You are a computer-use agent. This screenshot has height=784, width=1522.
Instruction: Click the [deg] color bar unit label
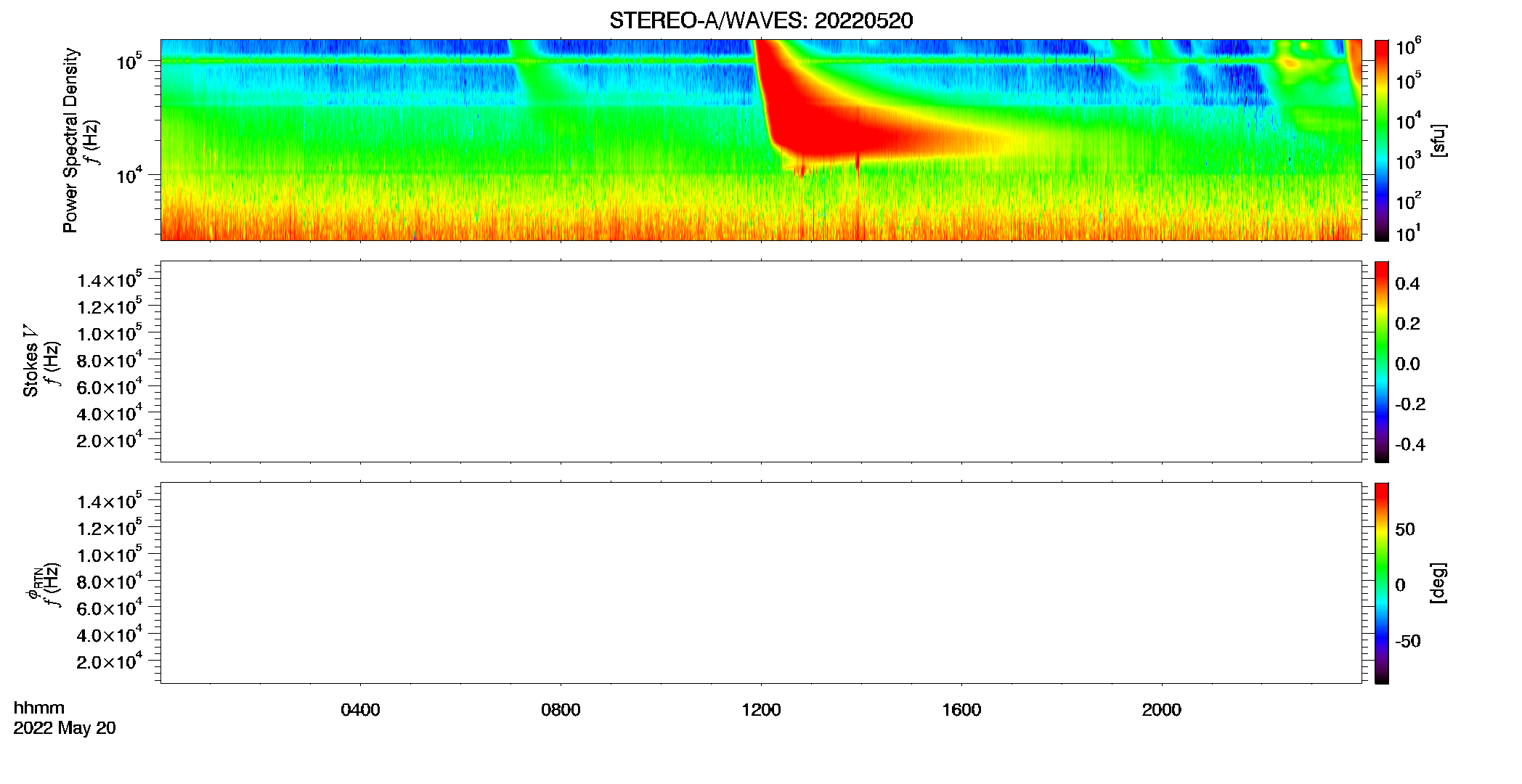(1438, 583)
